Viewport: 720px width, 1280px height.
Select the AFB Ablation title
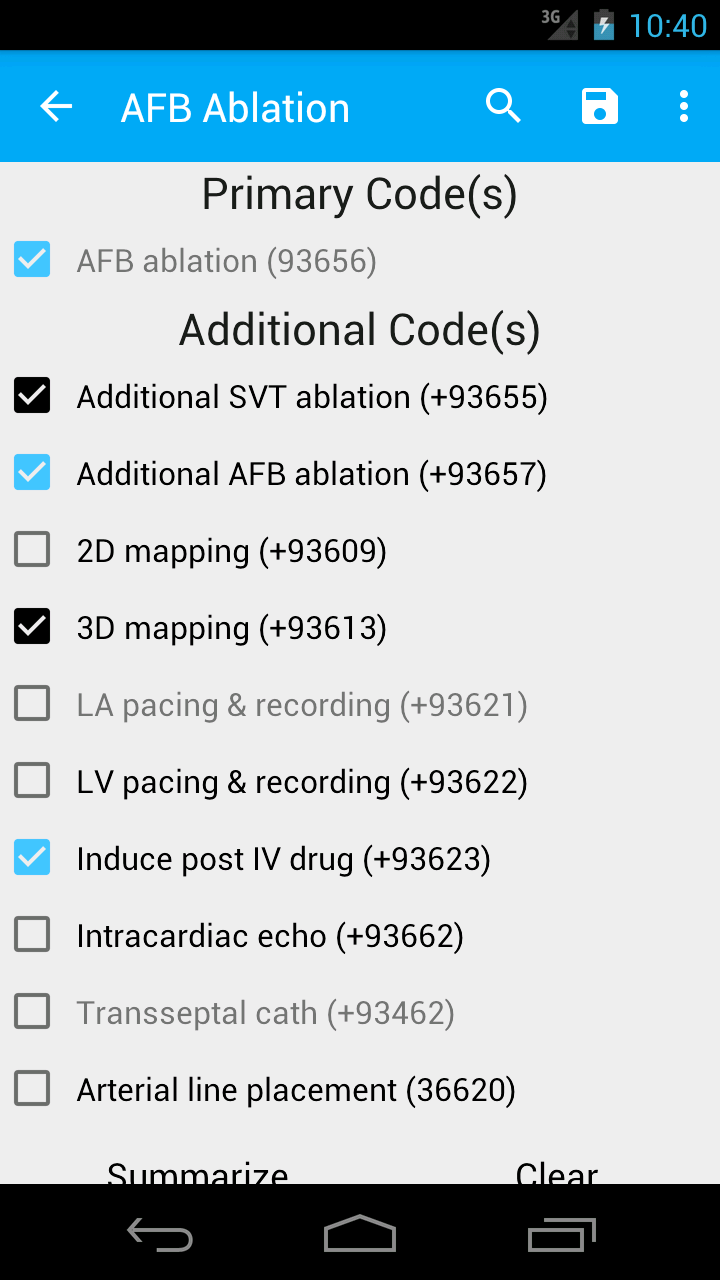pyautogui.click(x=235, y=108)
